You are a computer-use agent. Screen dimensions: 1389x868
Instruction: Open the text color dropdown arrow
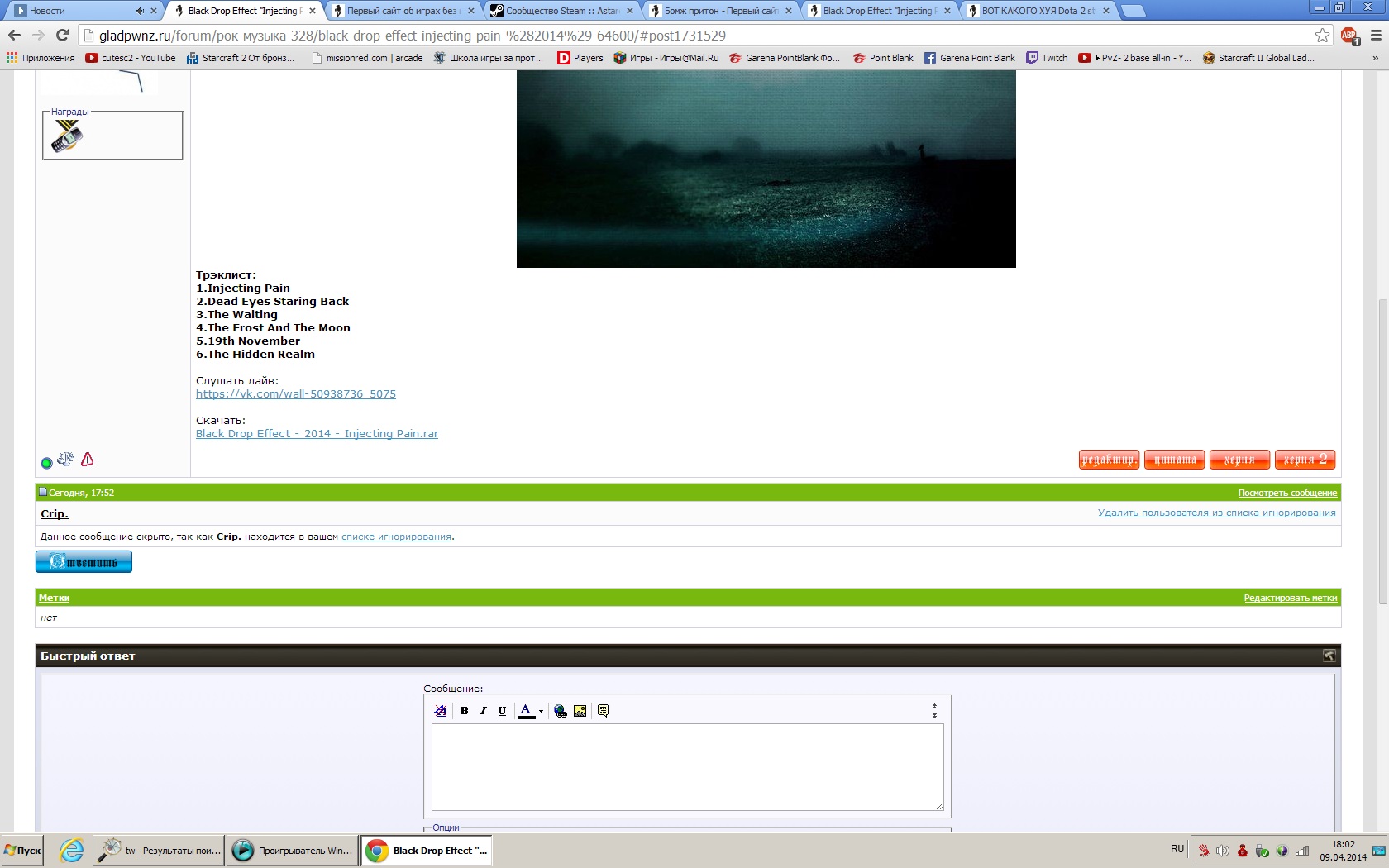(x=541, y=711)
